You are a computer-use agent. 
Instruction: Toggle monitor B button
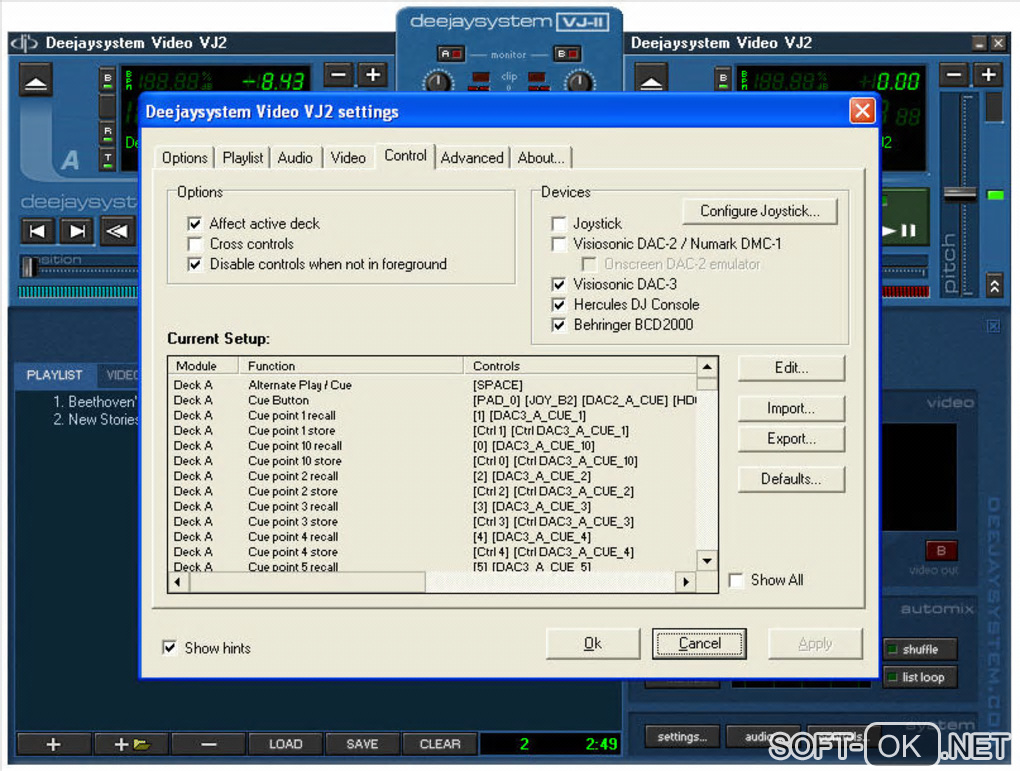[567, 54]
